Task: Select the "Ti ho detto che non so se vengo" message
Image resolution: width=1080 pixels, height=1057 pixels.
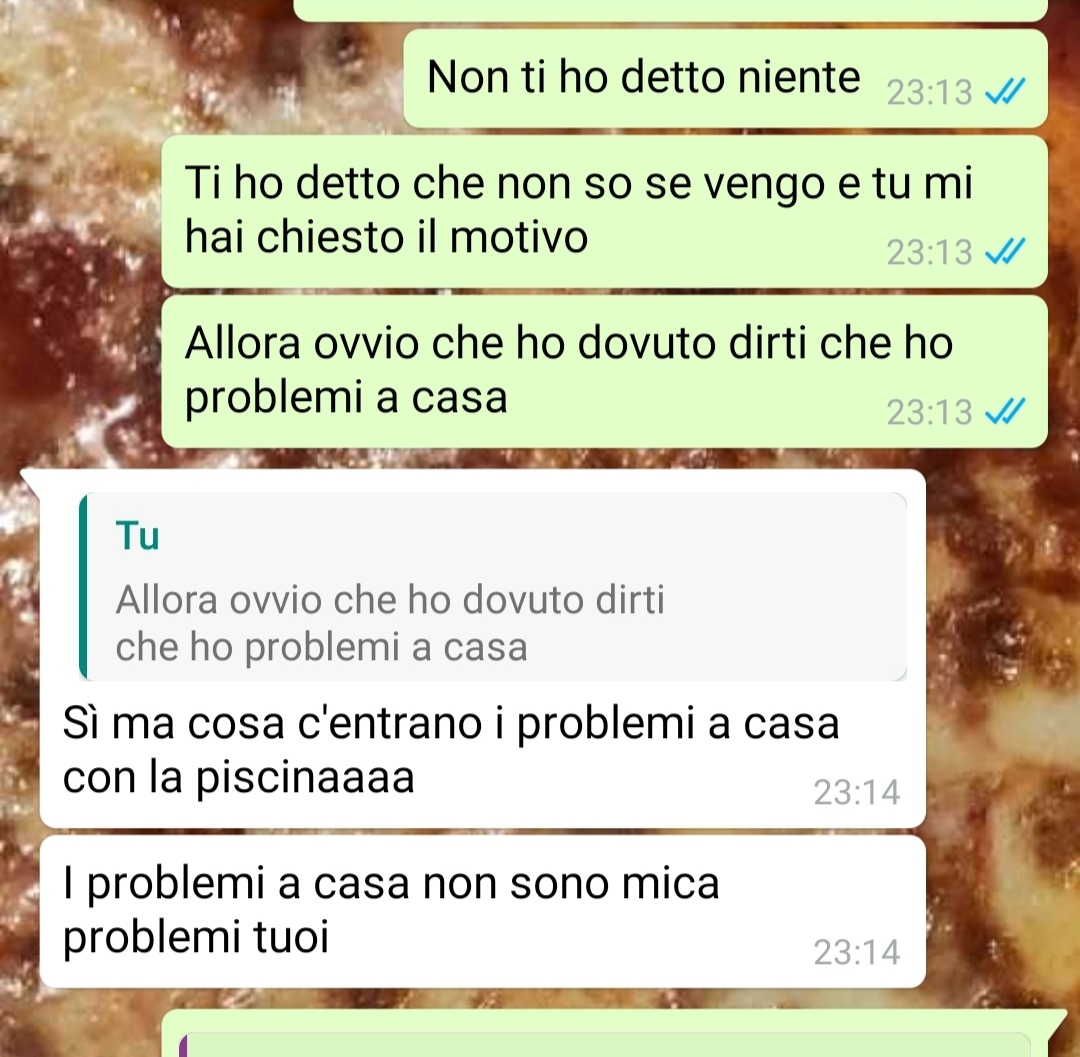Action: tap(604, 211)
